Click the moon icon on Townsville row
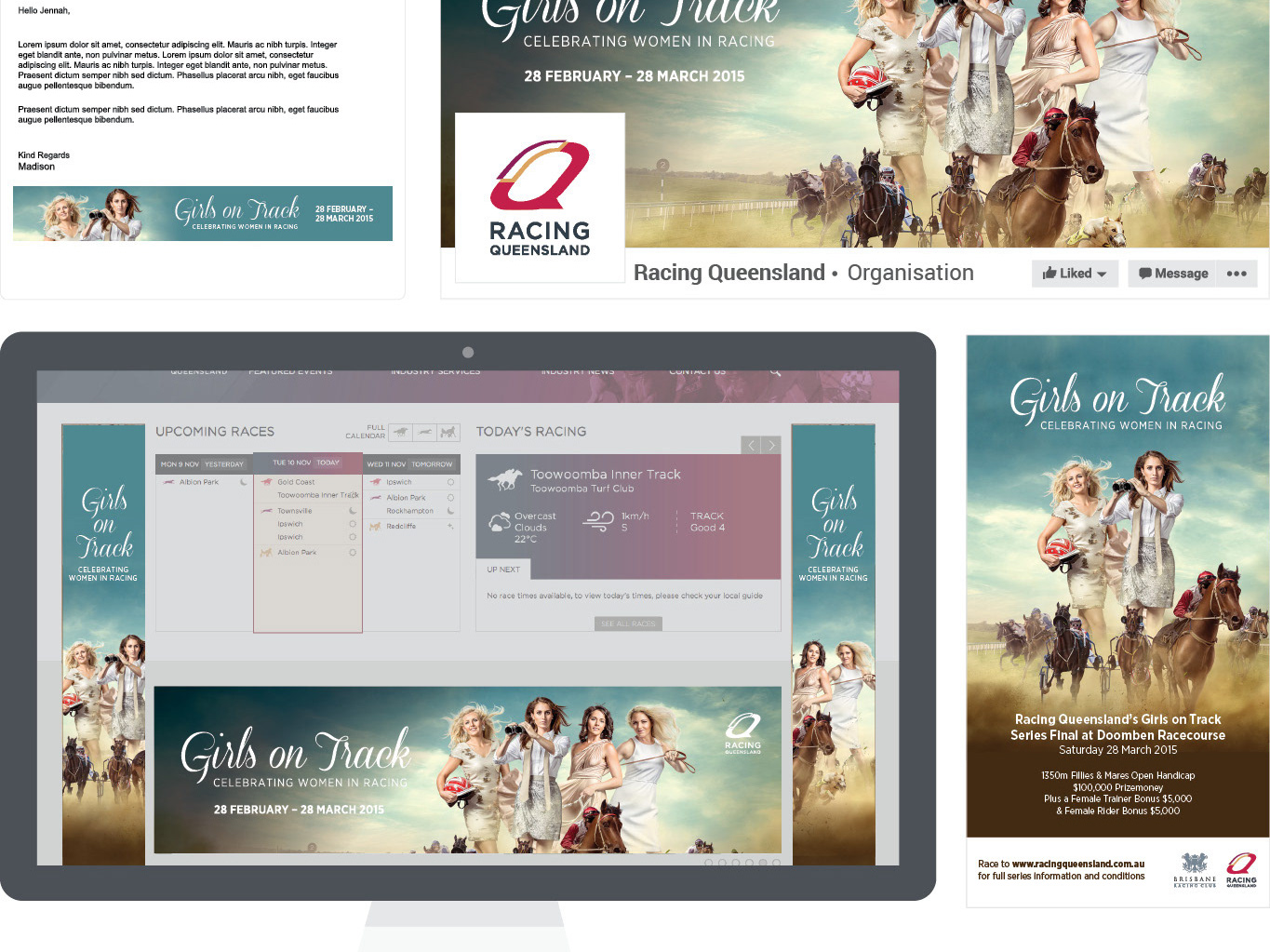 pyautogui.click(x=353, y=511)
